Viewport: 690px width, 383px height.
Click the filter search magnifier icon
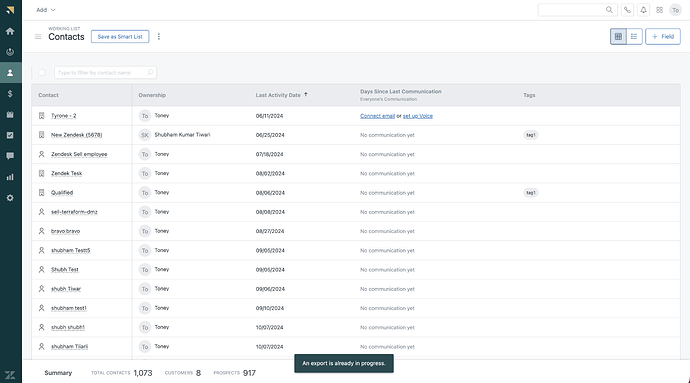(150, 72)
